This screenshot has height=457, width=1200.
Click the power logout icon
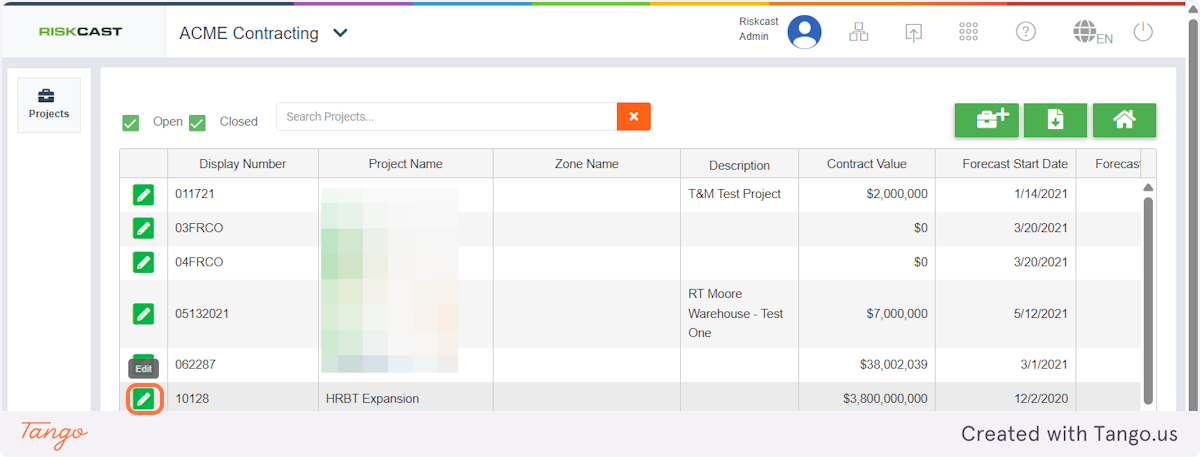(x=1143, y=32)
